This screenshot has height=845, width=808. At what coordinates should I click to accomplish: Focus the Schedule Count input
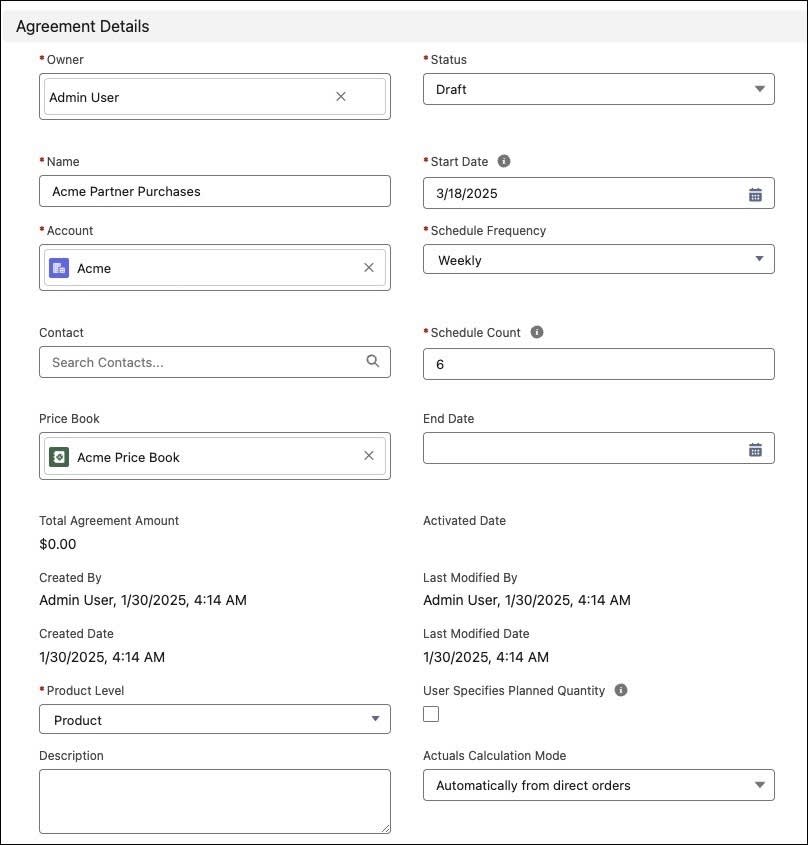[598, 364]
